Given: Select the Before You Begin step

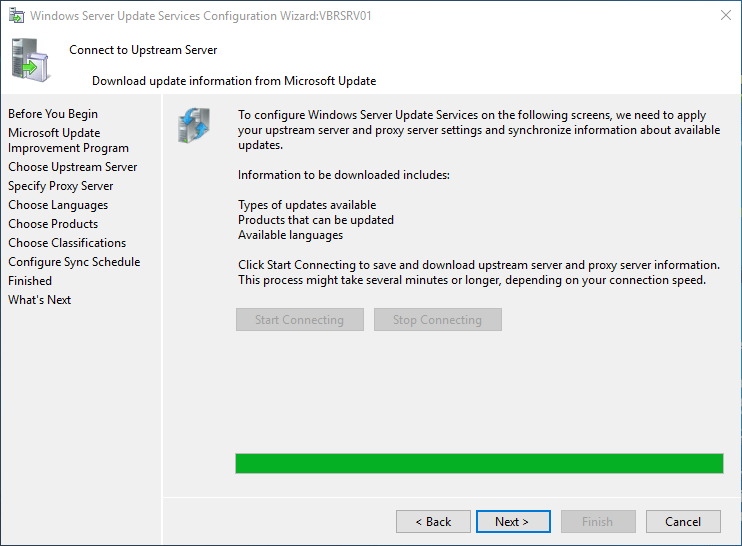Looking at the screenshot, I should [53, 114].
